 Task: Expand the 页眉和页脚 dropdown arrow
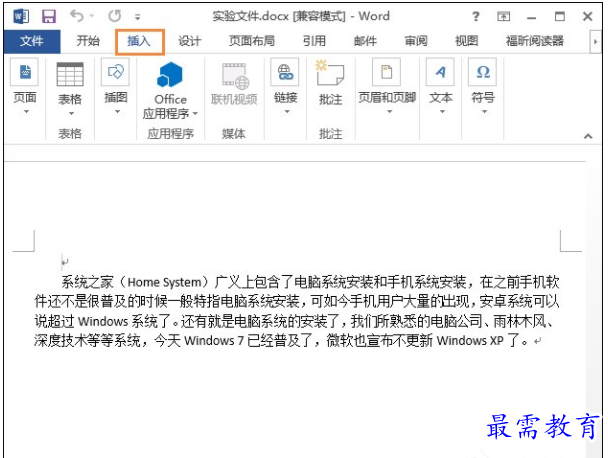[390, 112]
